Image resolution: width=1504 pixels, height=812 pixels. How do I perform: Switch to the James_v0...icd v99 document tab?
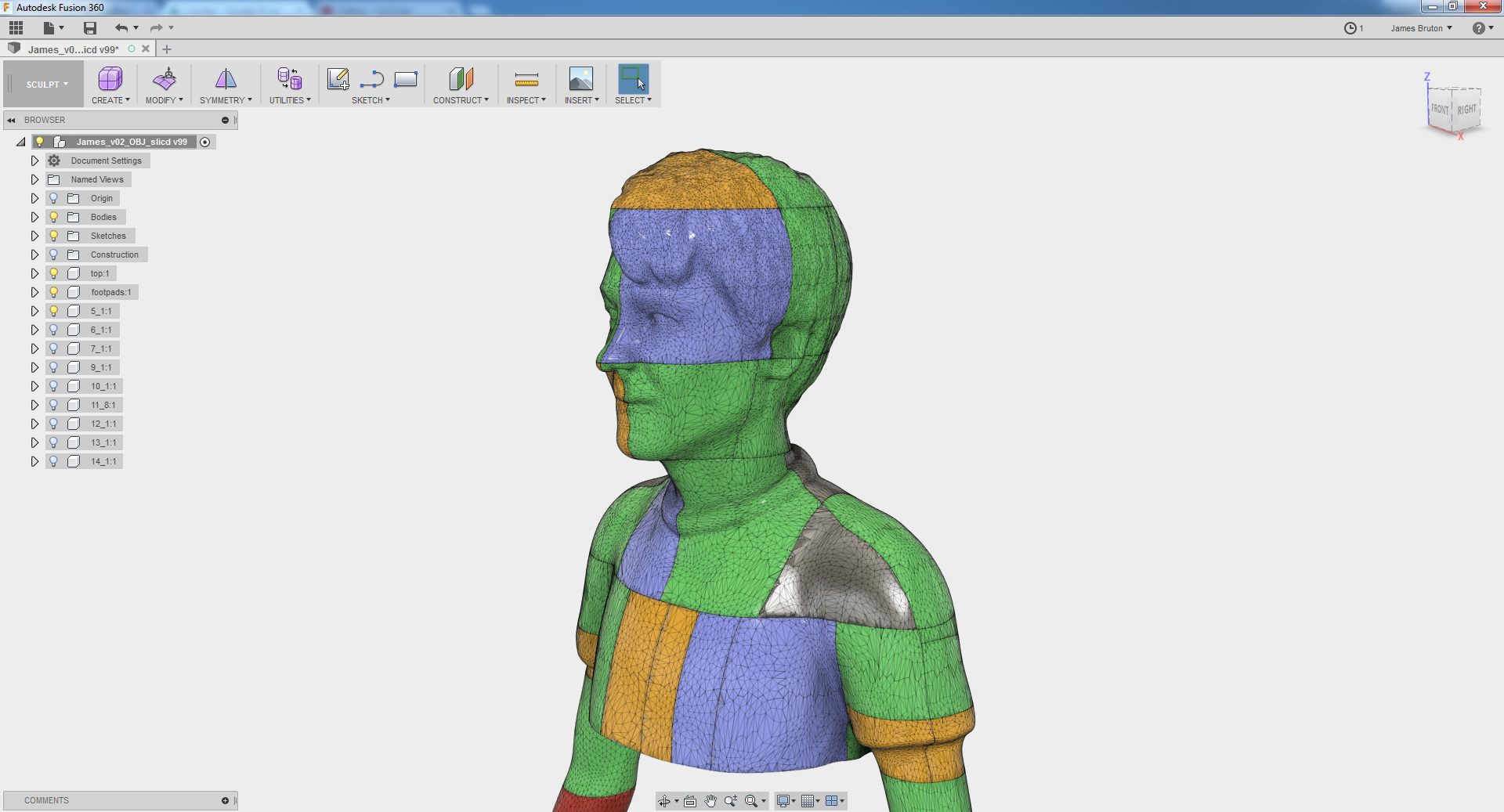point(73,49)
